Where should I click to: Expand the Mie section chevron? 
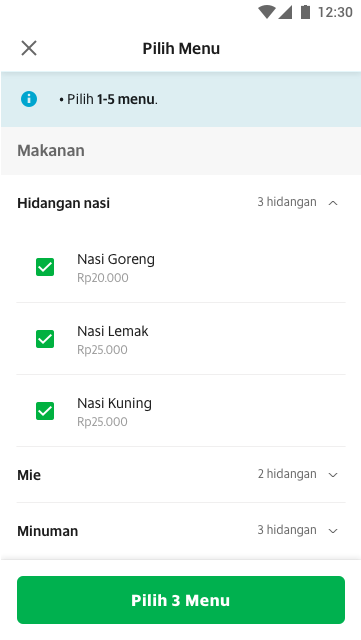pos(333,475)
